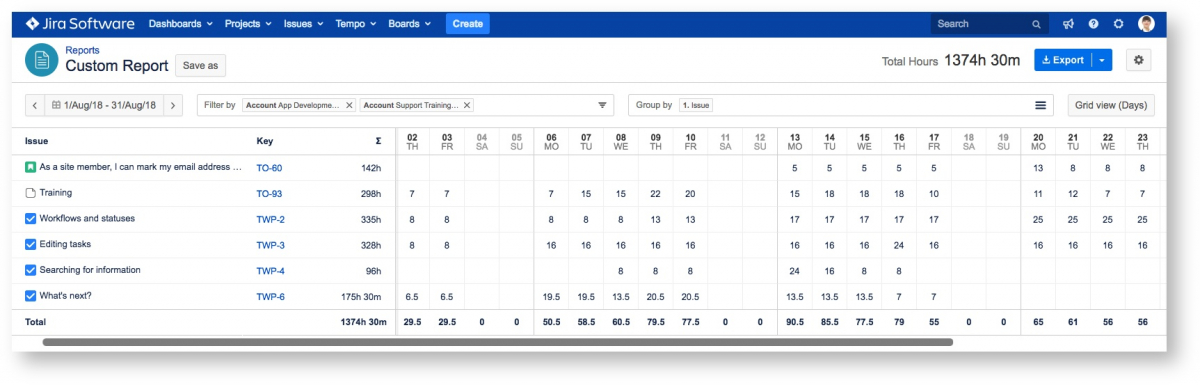Remove the Account App Development filter tag

point(349,105)
